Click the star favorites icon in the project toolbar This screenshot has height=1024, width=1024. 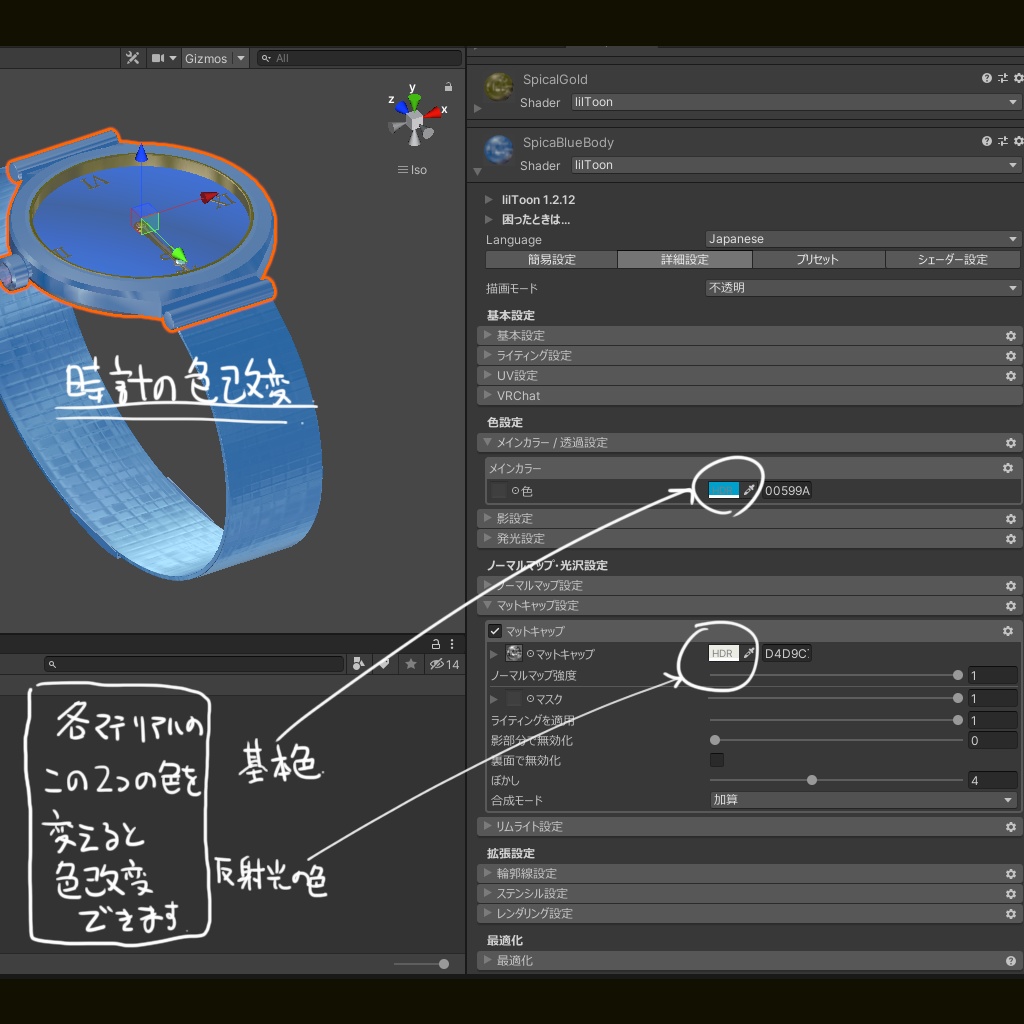(x=411, y=663)
